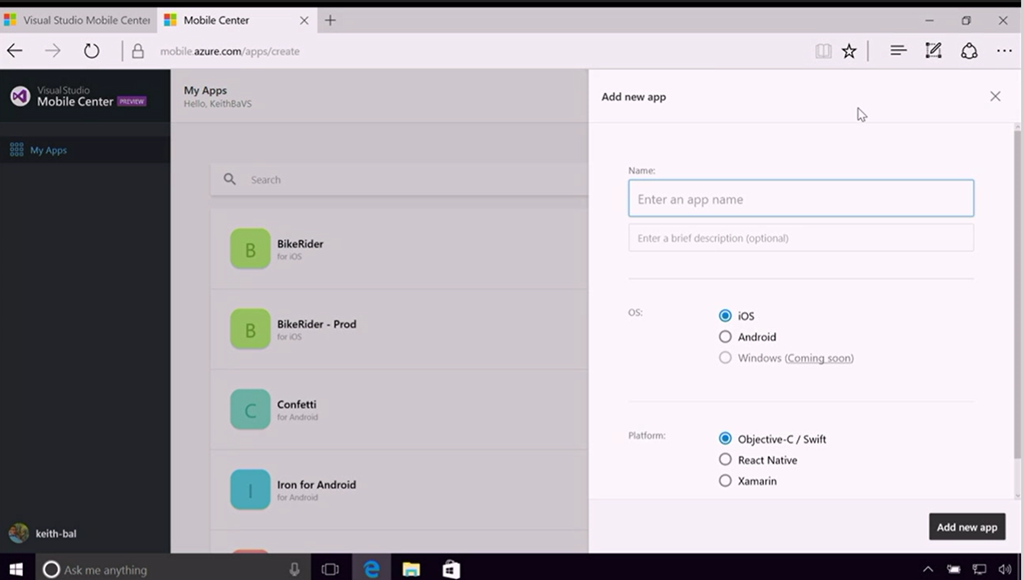The height and width of the screenshot is (580, 1024).
Task: Click the Add new app button
Action: (x=966, y=527)
